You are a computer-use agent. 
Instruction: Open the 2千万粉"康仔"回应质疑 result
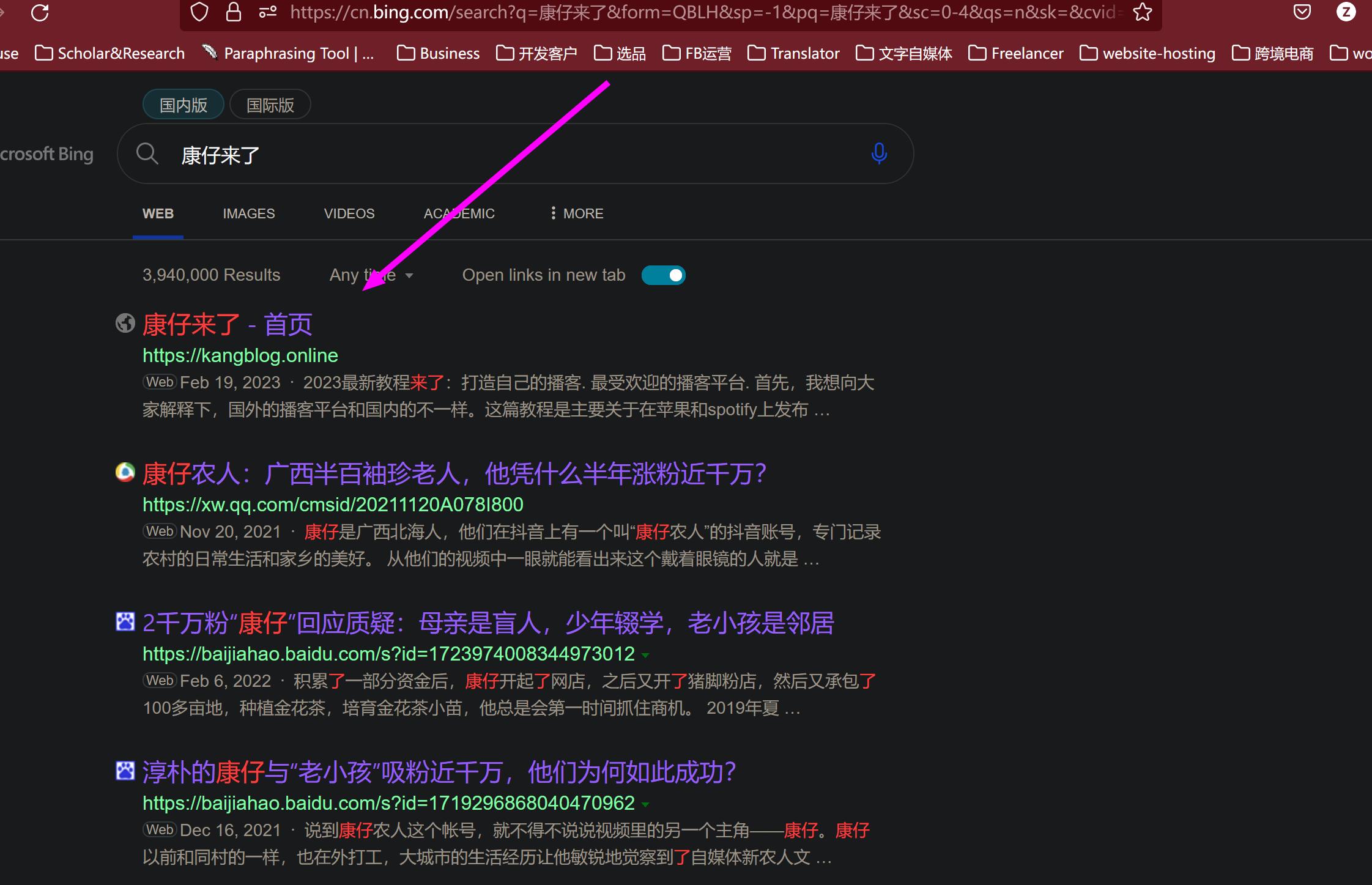coord(488,623)
